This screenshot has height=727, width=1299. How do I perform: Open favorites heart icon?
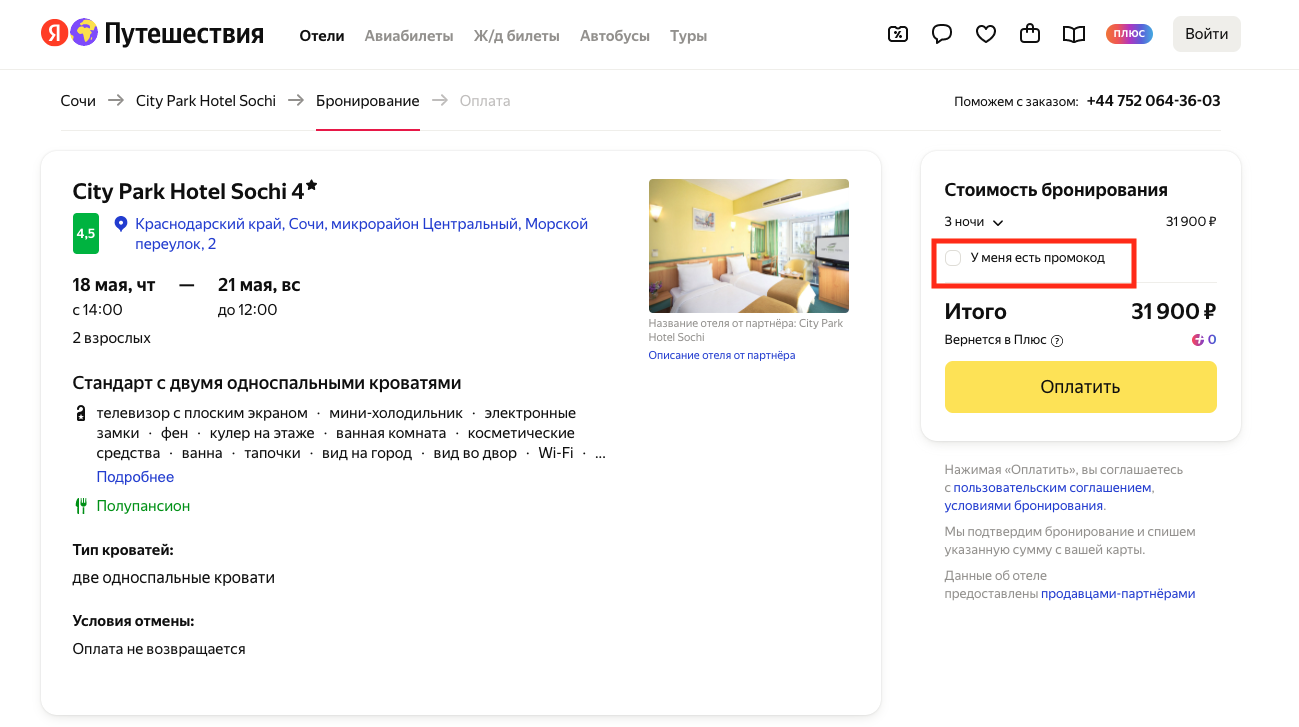click(x=986, y=35)
